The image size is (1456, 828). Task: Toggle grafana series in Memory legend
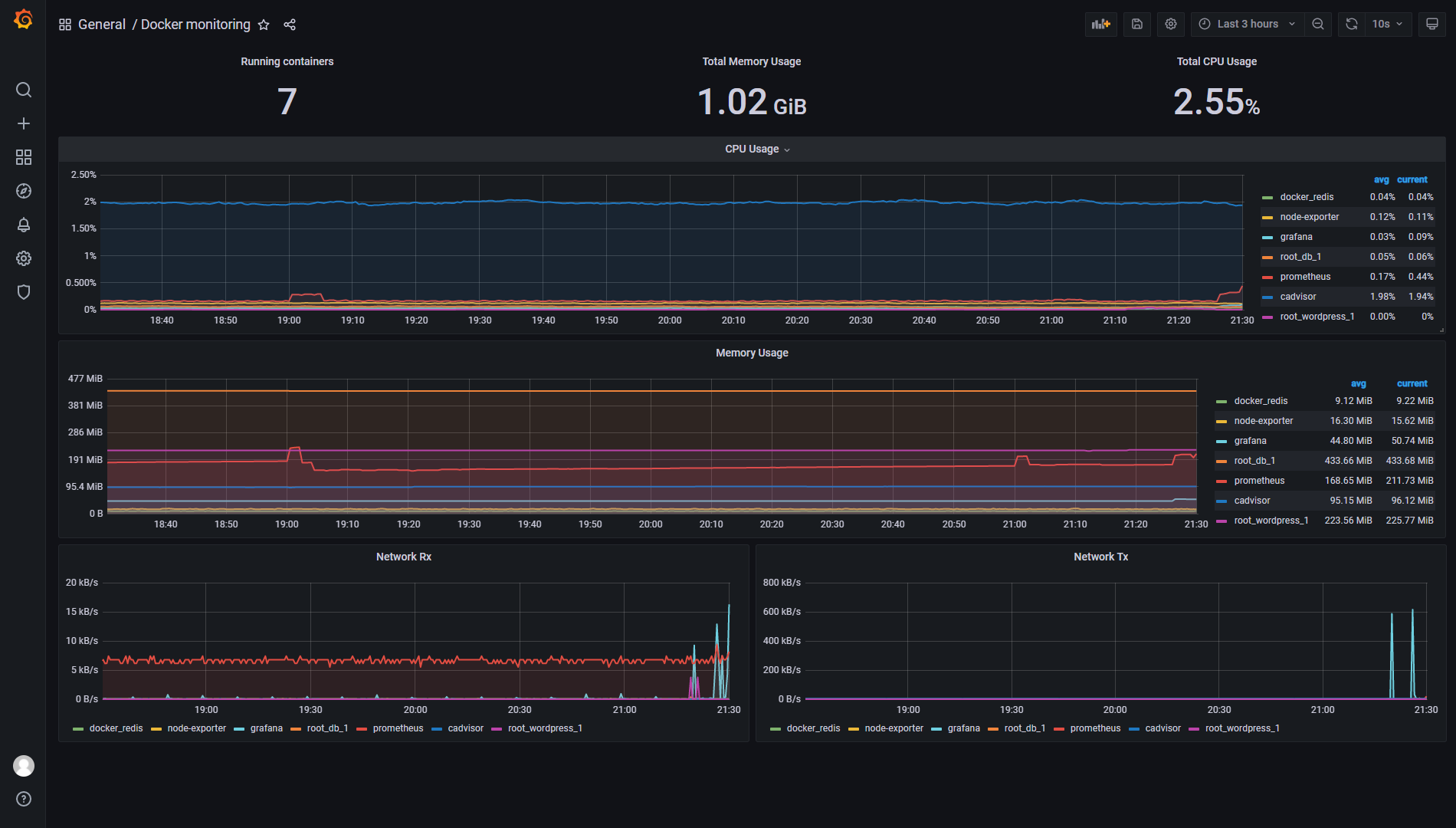1250,441
